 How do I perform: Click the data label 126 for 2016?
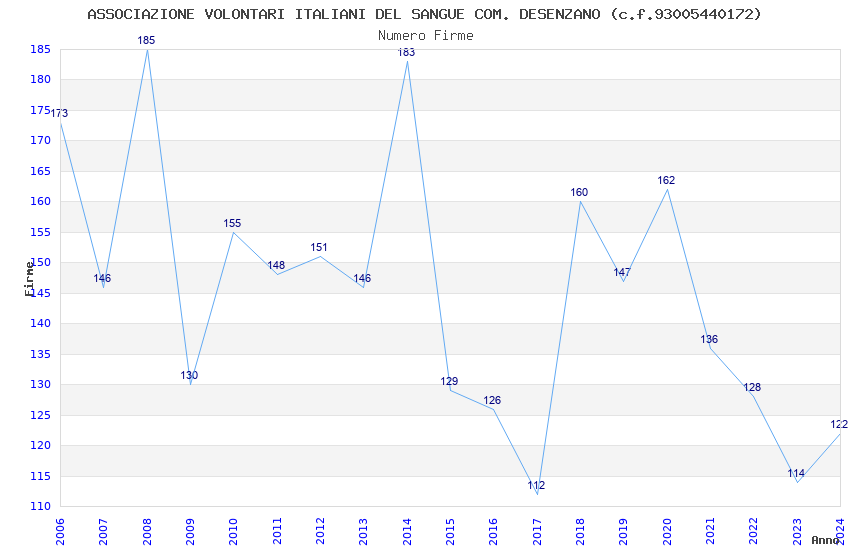(492, 400)
